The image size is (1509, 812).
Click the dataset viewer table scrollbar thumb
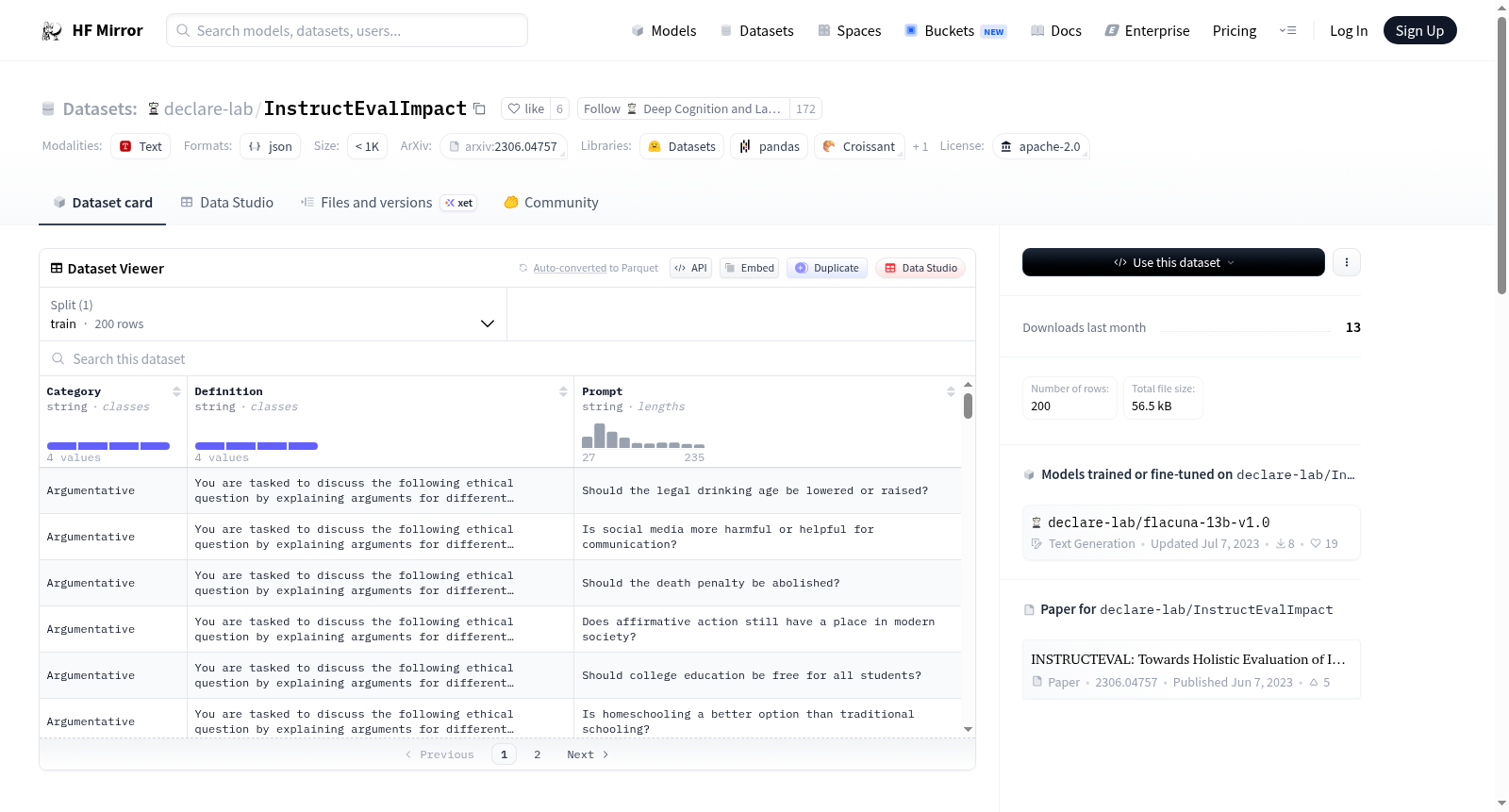click(x=968, y=406)
